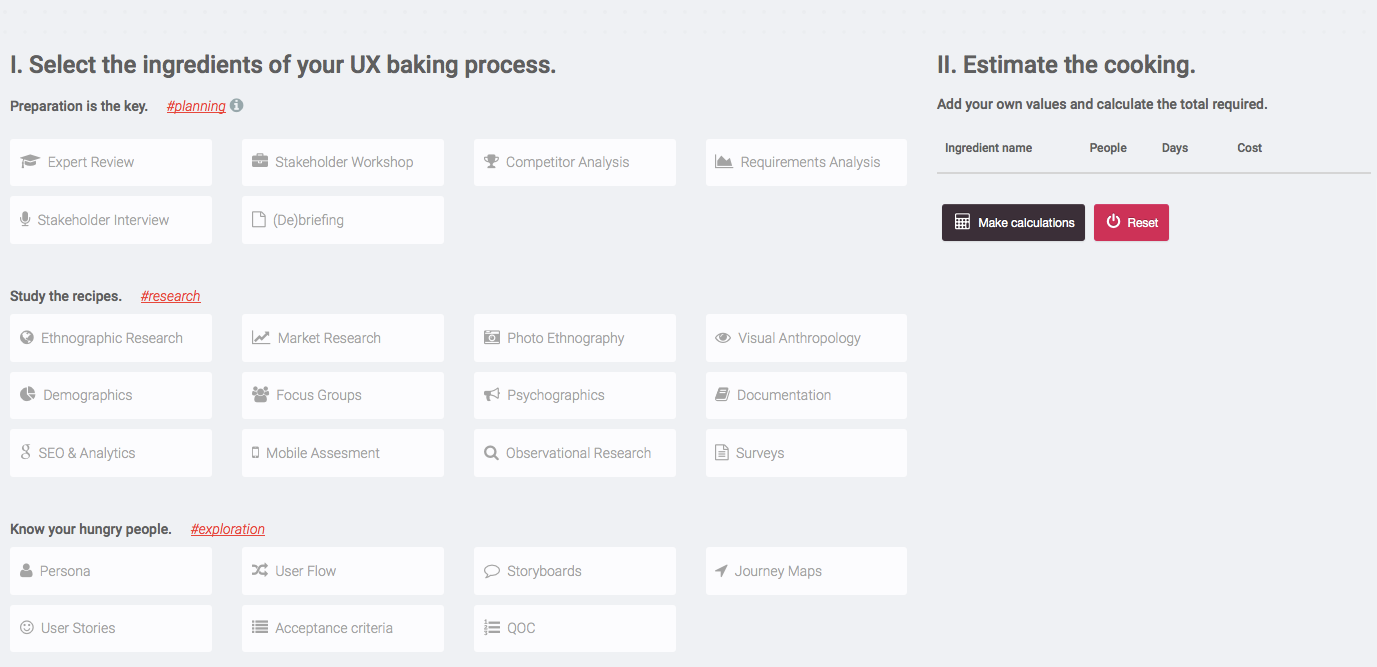Select the Stakeholder Interview ingredient label
This screenshot has width=1377, height=667.
coord(104,220)
